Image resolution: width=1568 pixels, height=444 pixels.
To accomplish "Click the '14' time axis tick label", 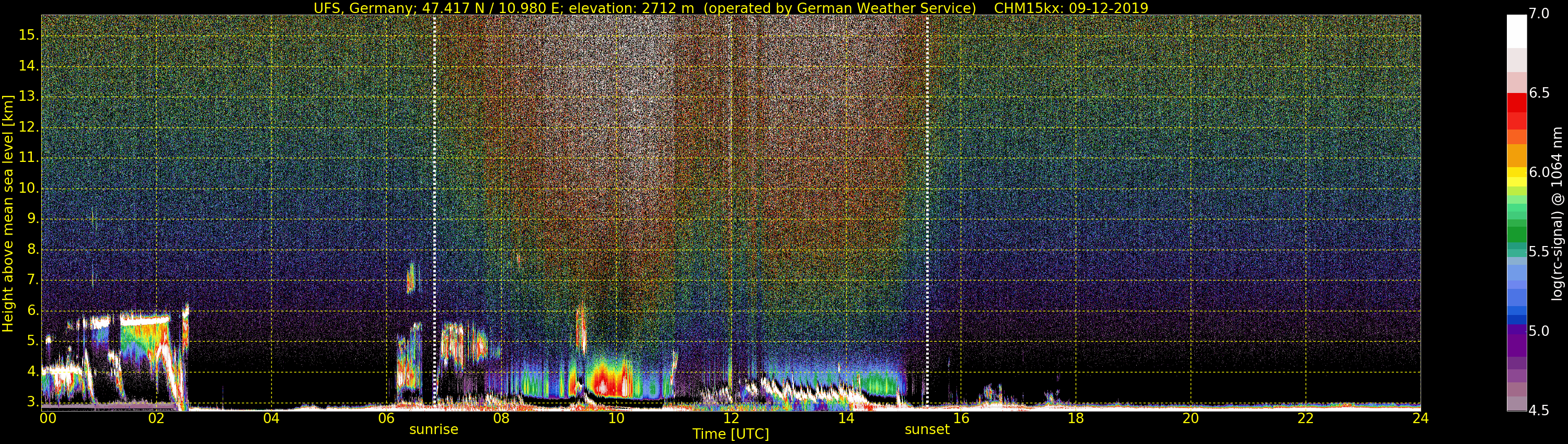I will click(846, 418).
